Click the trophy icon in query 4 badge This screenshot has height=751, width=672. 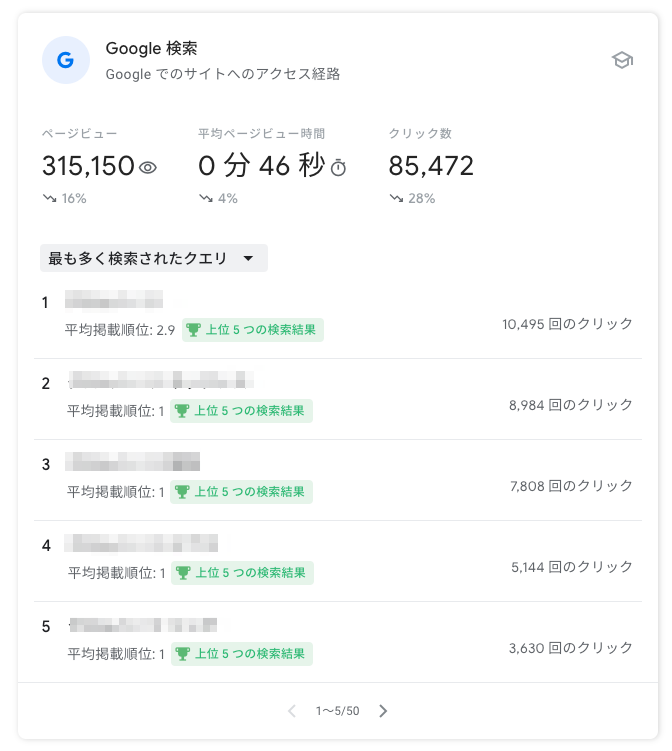pos(182,572)
